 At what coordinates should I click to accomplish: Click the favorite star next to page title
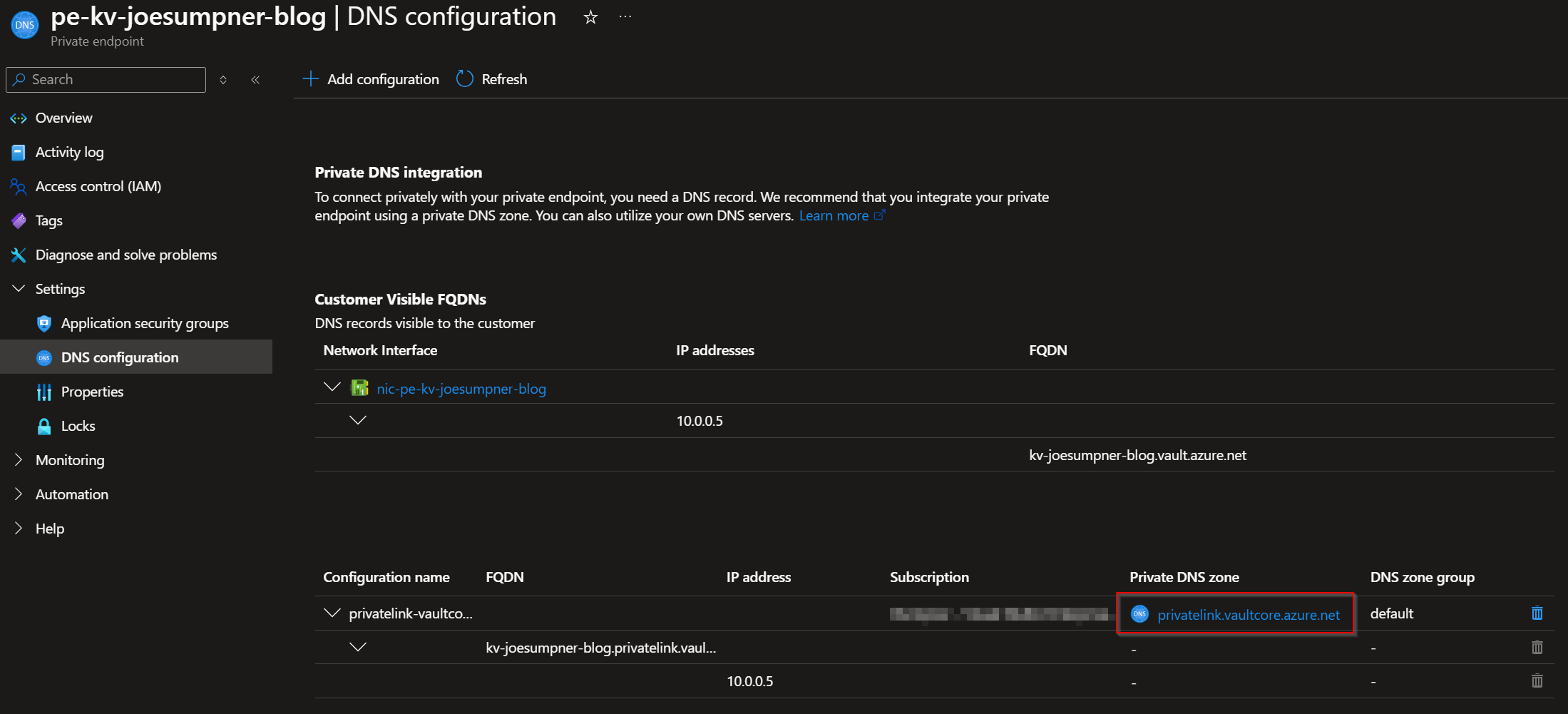click(x=590, y=17)
